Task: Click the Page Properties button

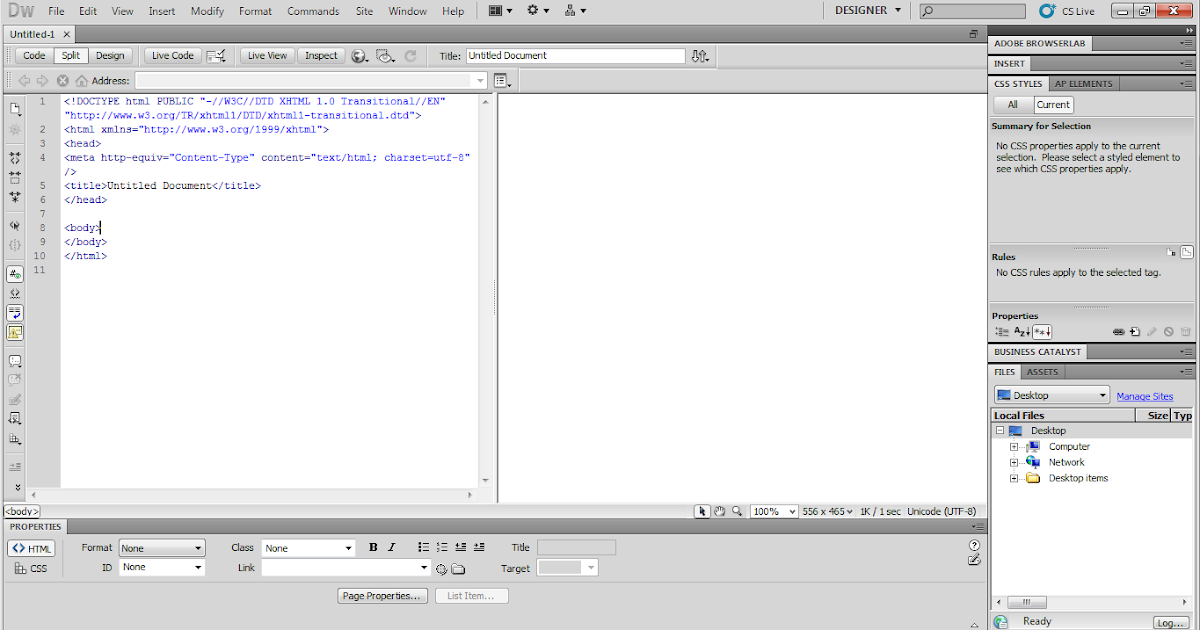Action: point(383,596)
